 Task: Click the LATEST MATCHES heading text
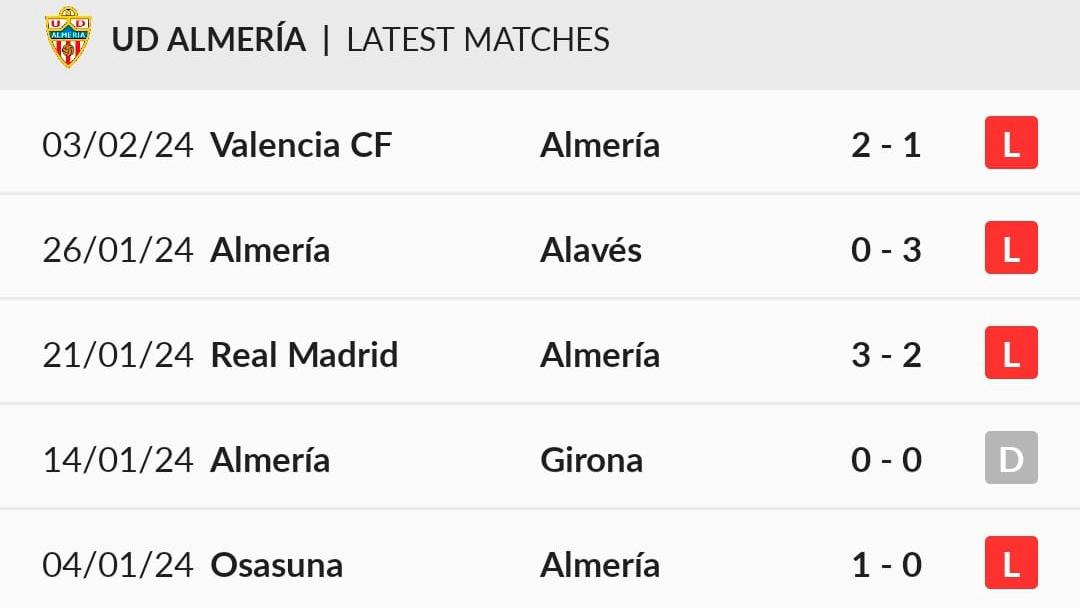[478, 39]
